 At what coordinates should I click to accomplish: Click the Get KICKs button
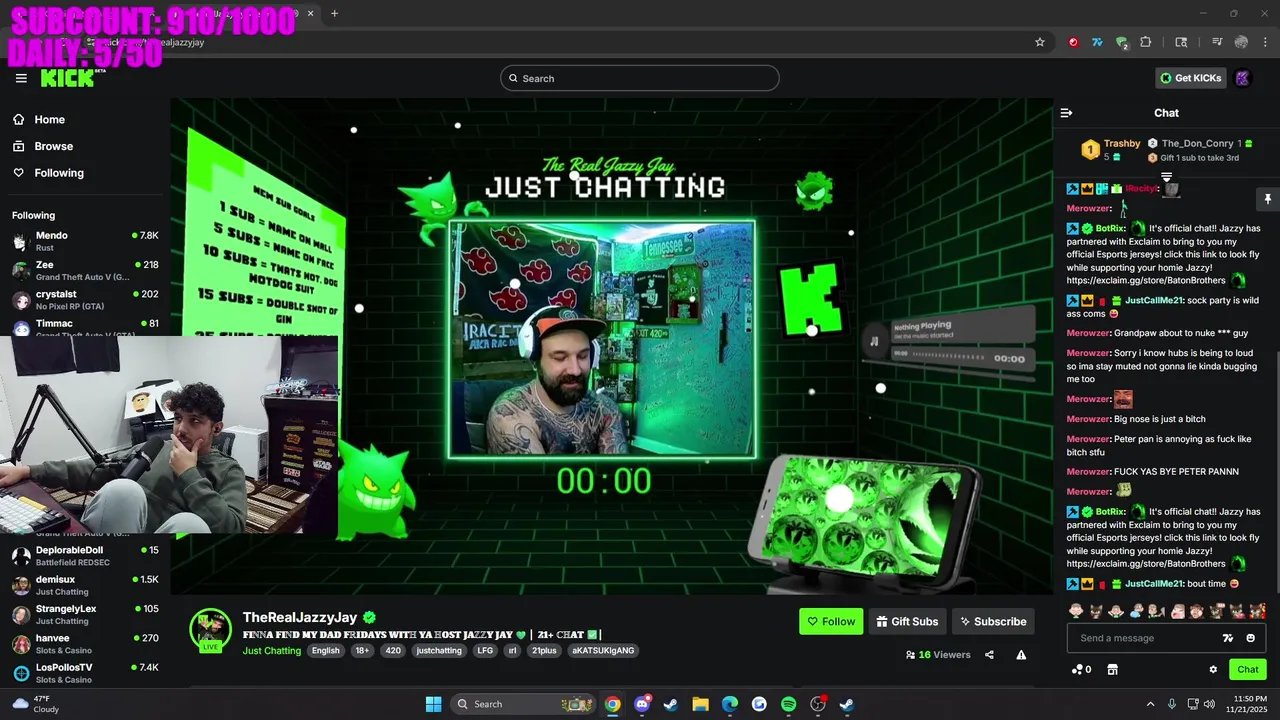tap(1190, 78)
